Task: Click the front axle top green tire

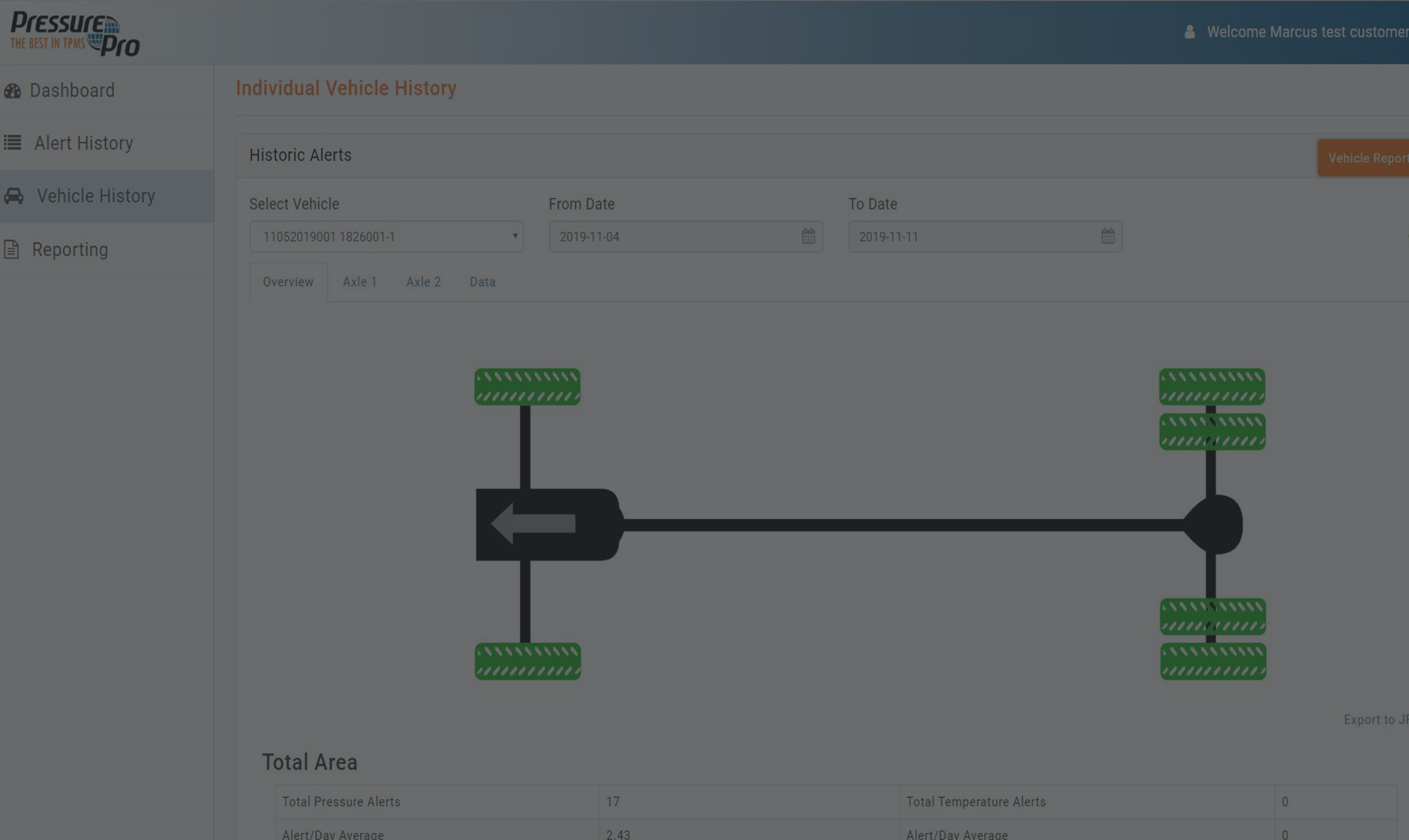Action: point(527,387)
